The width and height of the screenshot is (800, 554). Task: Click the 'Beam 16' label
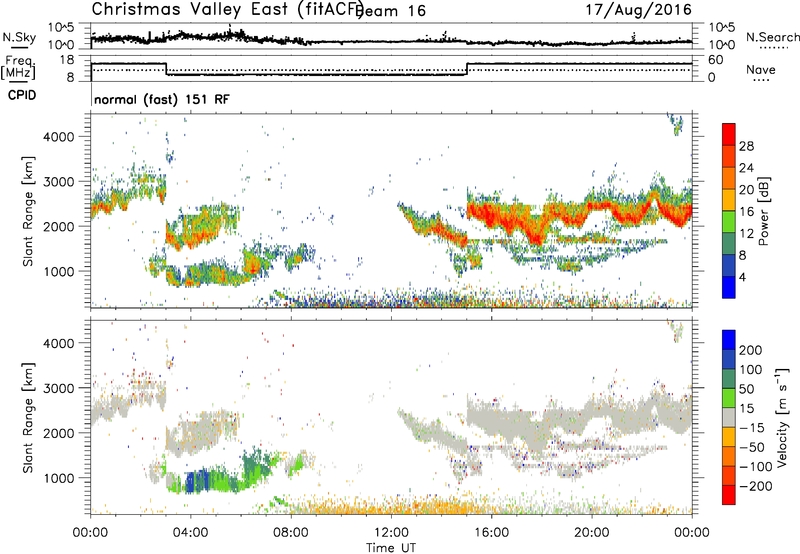392,11
